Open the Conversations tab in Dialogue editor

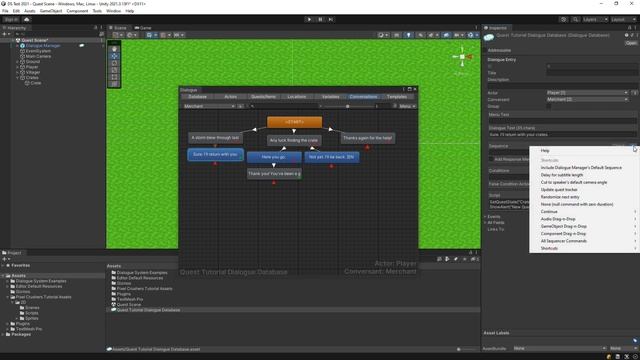pos(363,97)
